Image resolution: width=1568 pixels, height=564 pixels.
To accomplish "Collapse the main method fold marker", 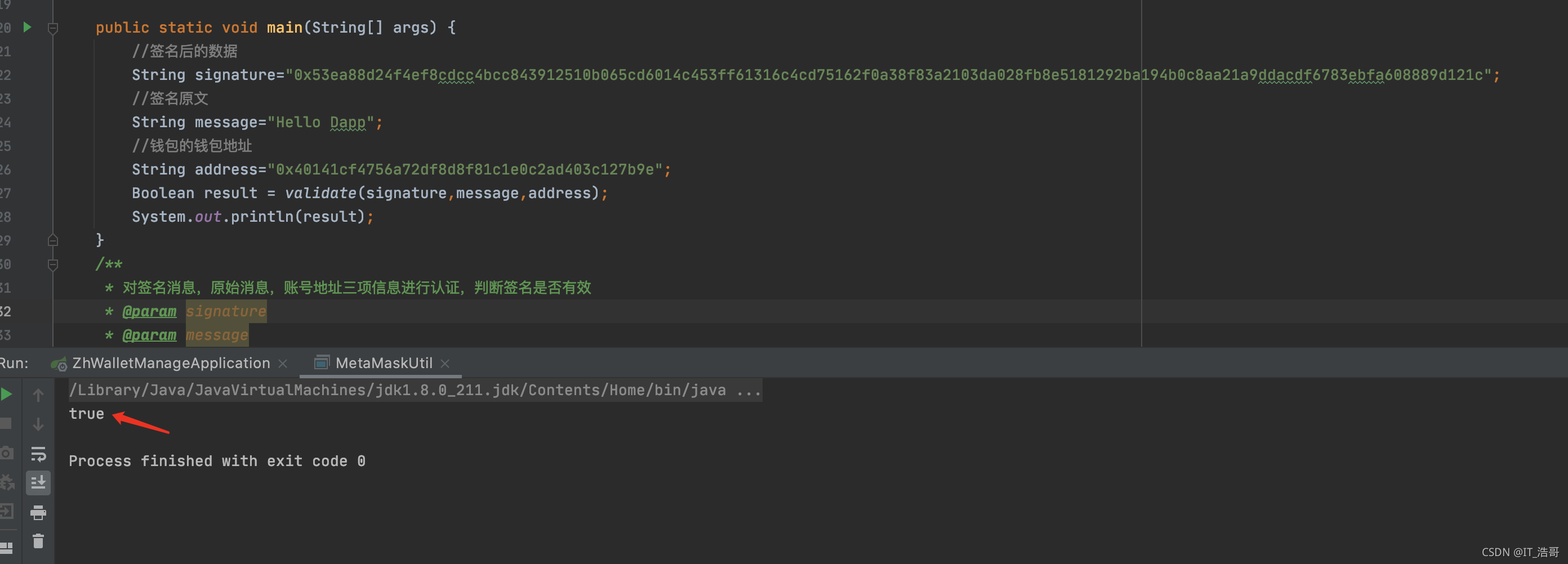I will coord(53,28).
